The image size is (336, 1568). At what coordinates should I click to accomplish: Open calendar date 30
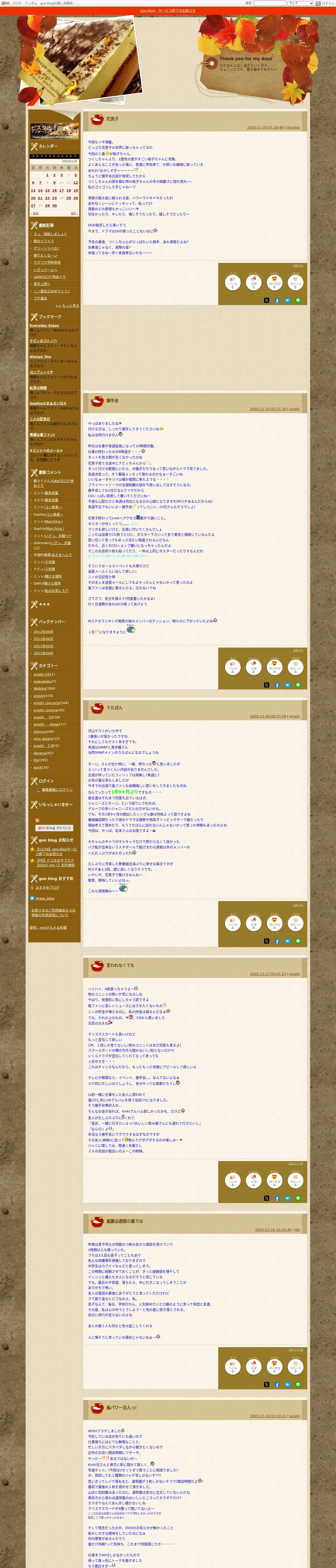coord(54,206)
